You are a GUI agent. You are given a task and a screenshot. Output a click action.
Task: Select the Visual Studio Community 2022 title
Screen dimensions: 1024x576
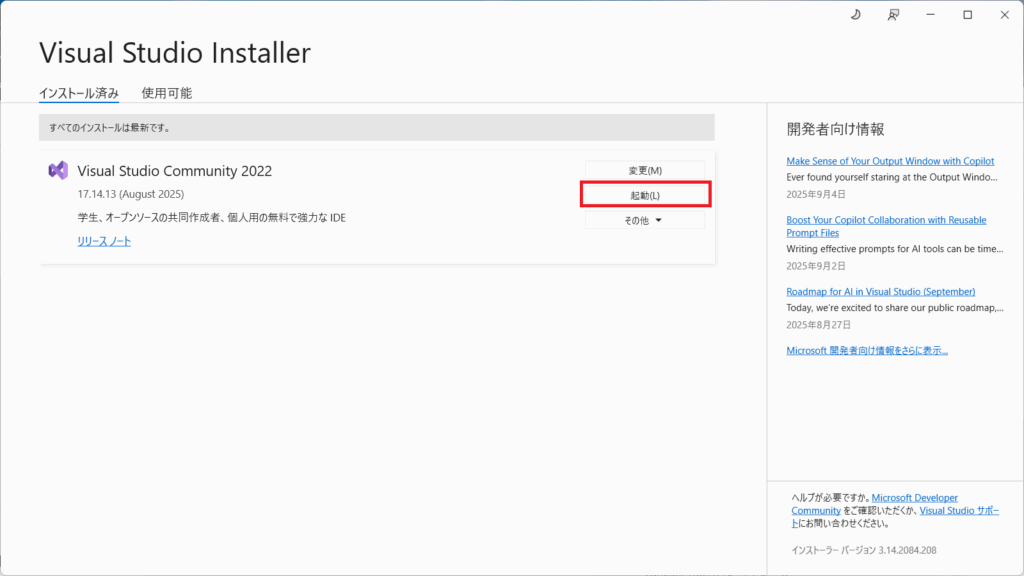[174, 171]
